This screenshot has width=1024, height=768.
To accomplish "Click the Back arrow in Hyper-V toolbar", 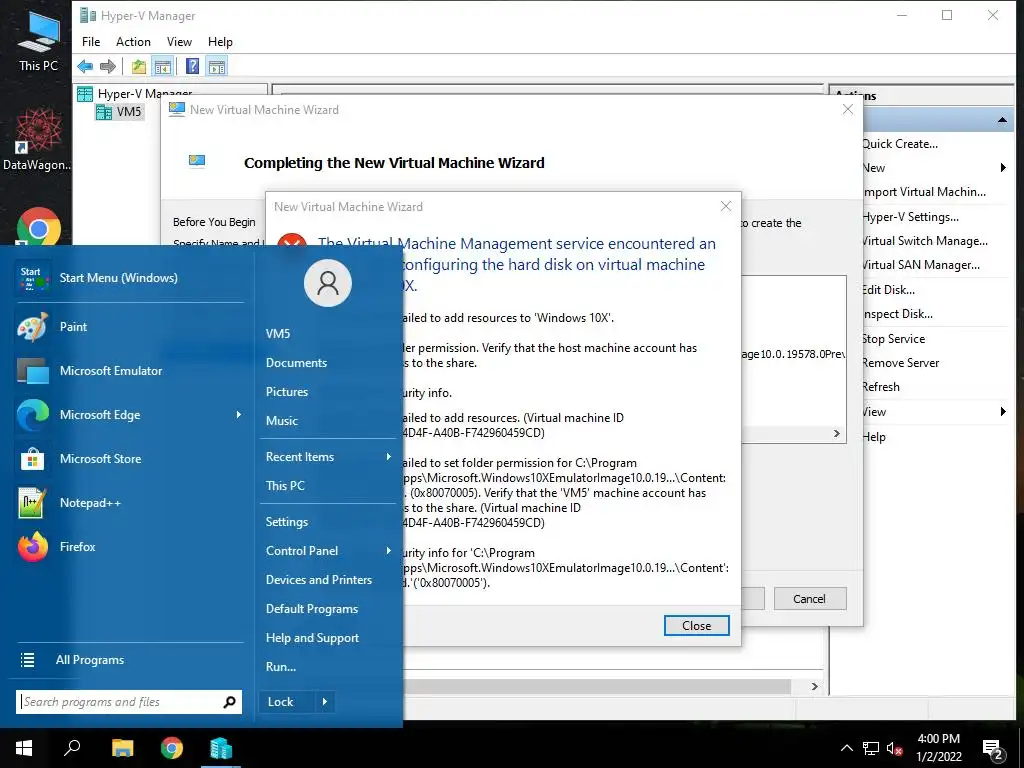I will [x=85, y=66].
